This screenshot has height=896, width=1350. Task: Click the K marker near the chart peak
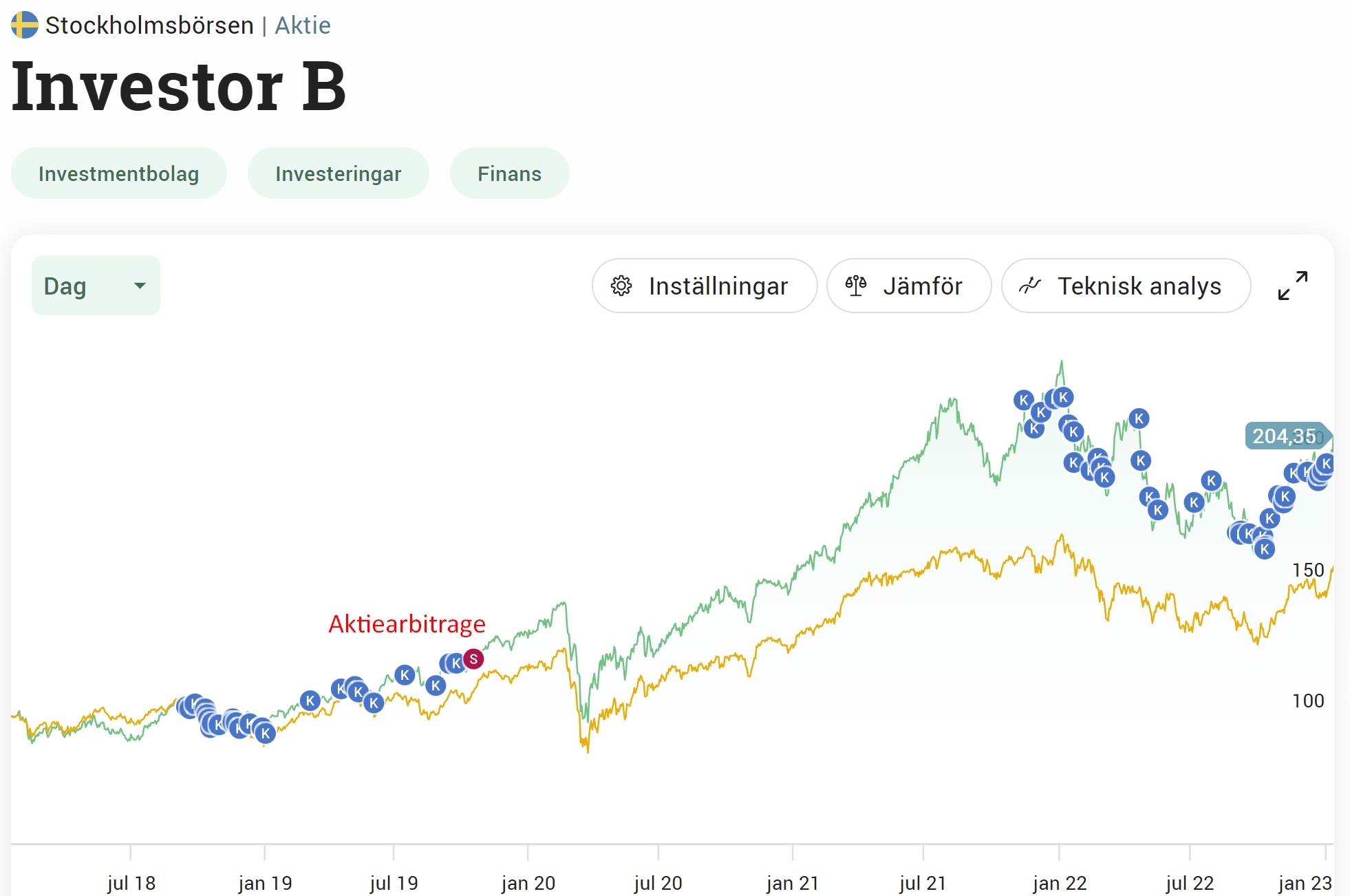coord(1063,397)
